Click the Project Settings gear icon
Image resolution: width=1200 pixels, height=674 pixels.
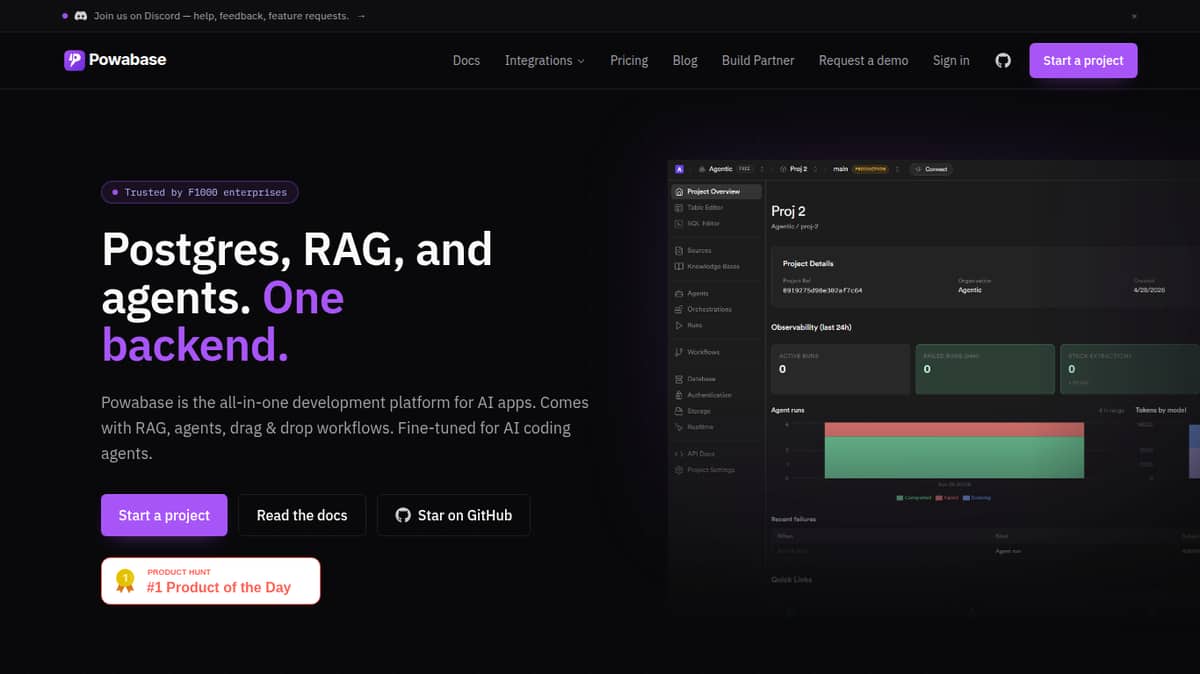(679, 470)
